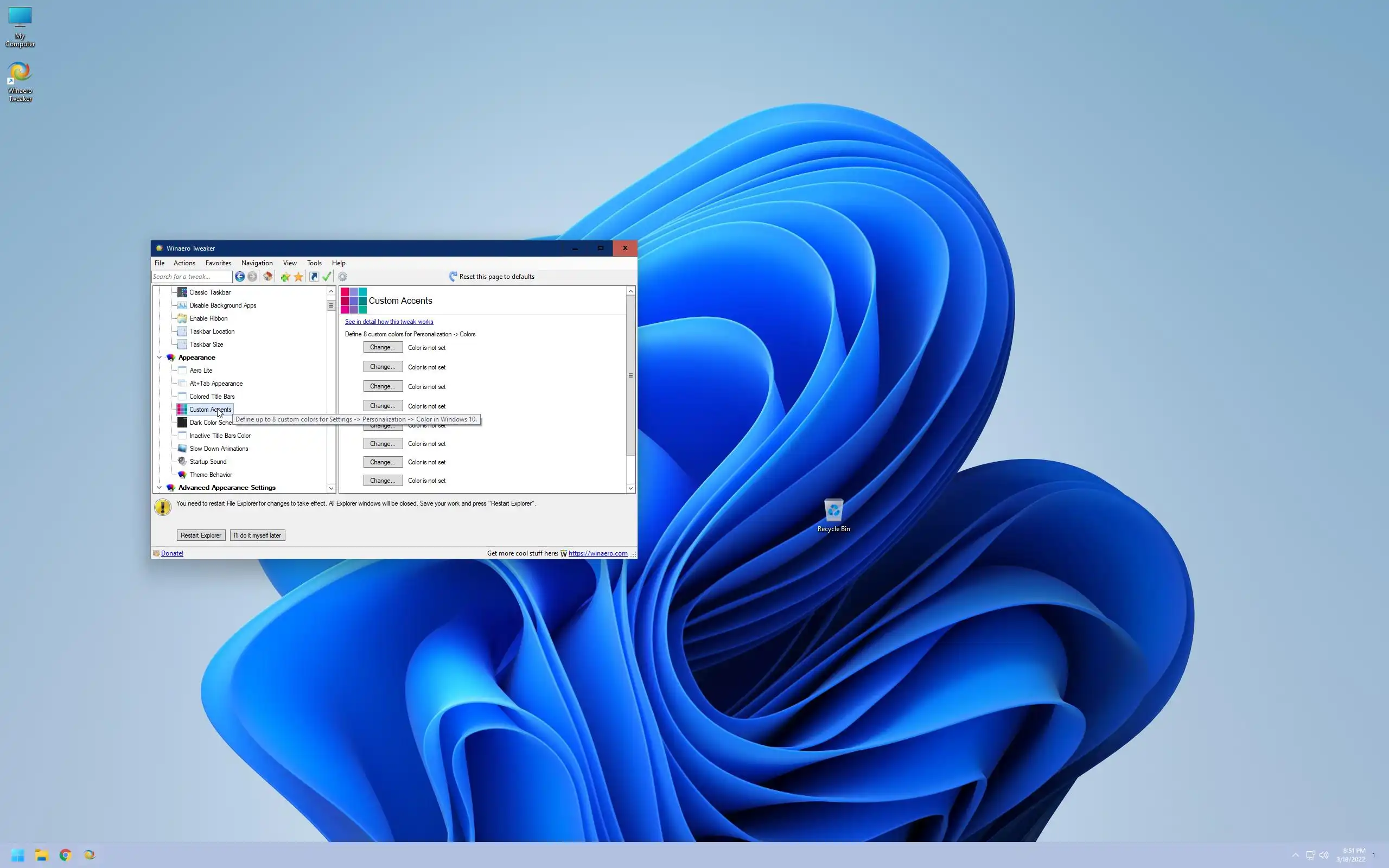Open the Favorites menu
Screen dimensions: 1389x868
click(218, 263)
